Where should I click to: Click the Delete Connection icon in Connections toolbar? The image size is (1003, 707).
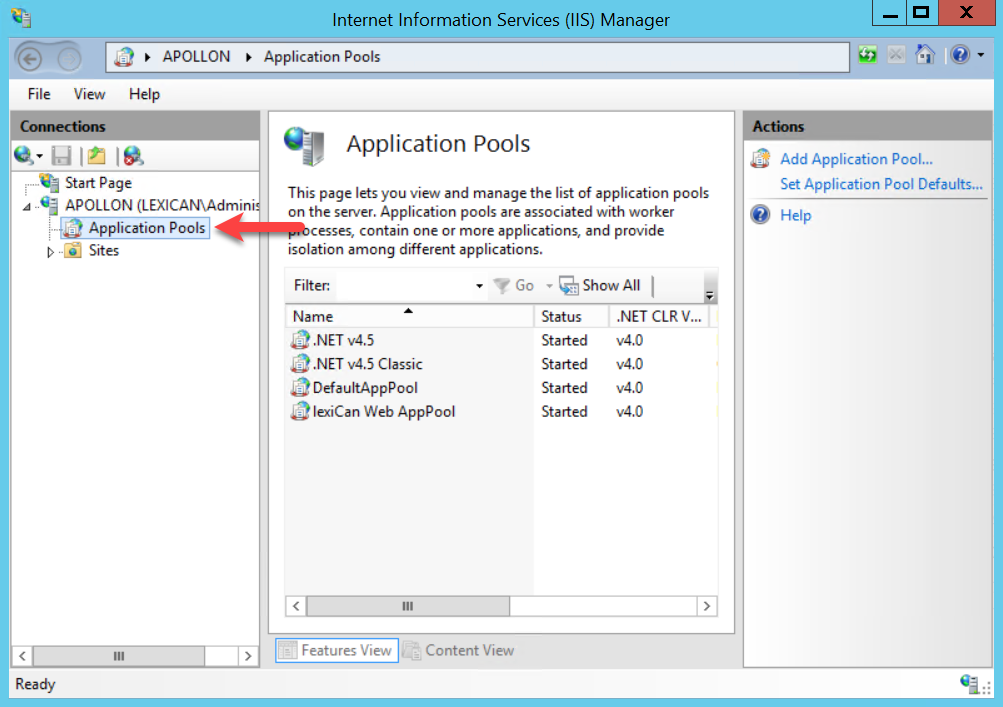[x=132, y=155]
